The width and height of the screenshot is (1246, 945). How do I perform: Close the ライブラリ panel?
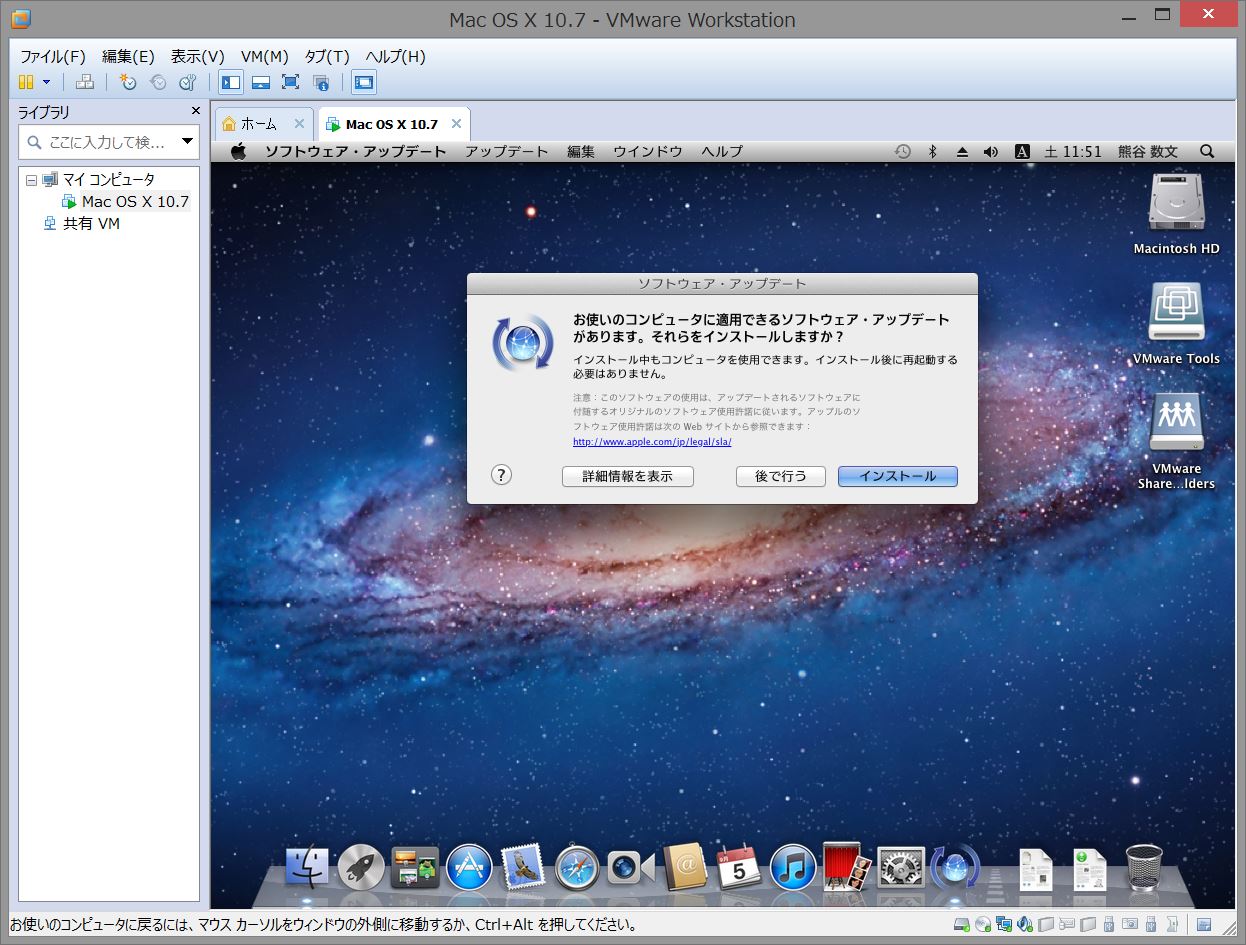196,112
